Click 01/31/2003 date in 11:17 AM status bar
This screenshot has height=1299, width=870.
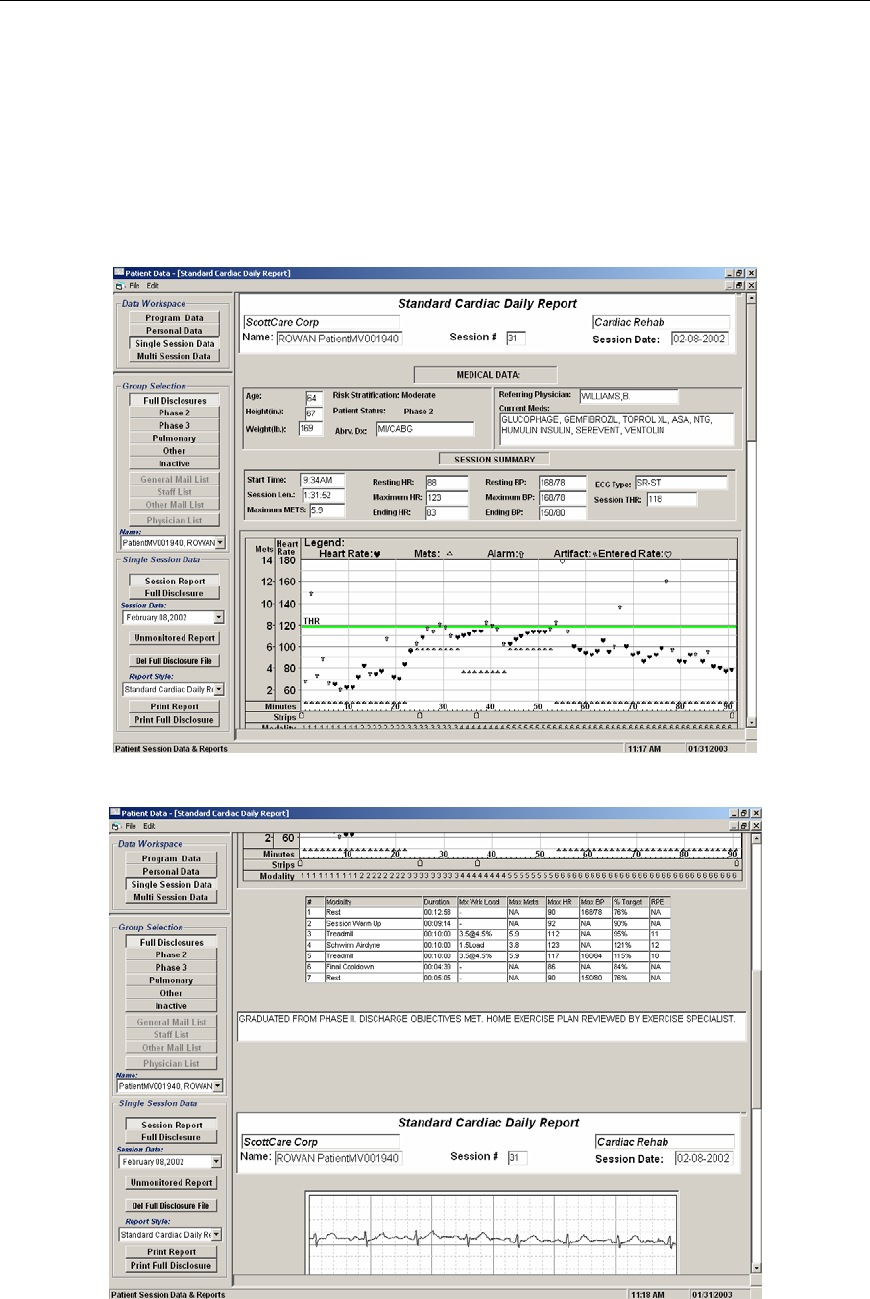[x=706, y=748]
